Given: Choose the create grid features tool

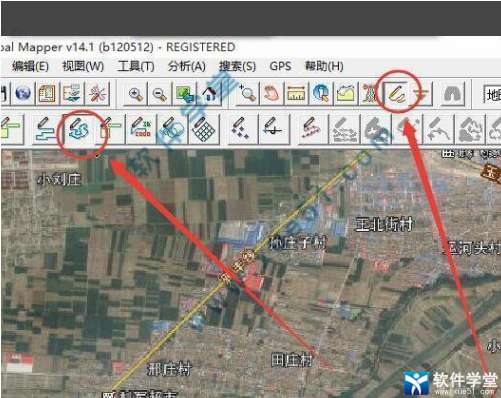Looking at the screenshot, I should (x=204, y=129).
